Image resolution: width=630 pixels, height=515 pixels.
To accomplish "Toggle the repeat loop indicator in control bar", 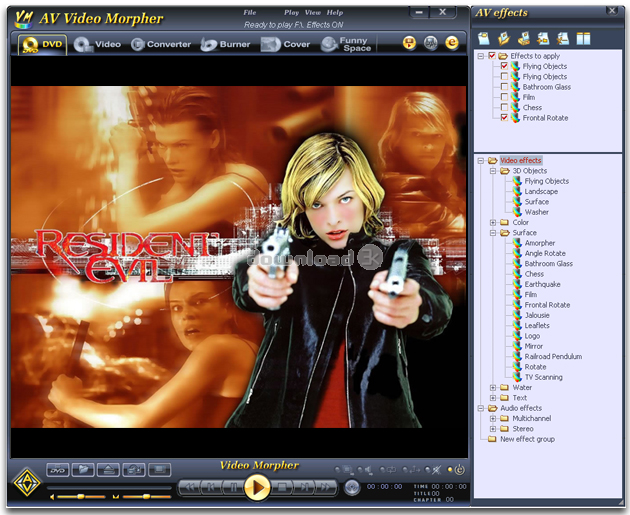I will [x=388, y=470].
